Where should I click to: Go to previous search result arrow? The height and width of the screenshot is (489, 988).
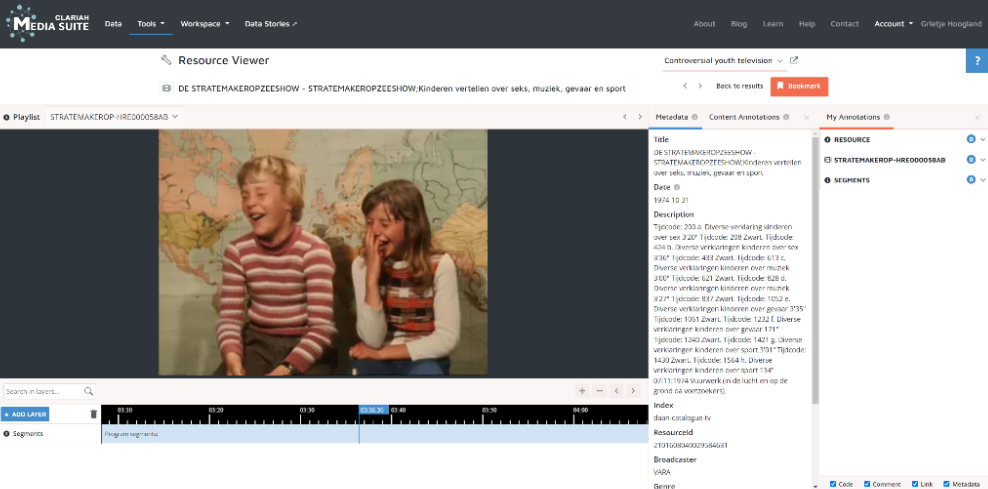[685, 86]
